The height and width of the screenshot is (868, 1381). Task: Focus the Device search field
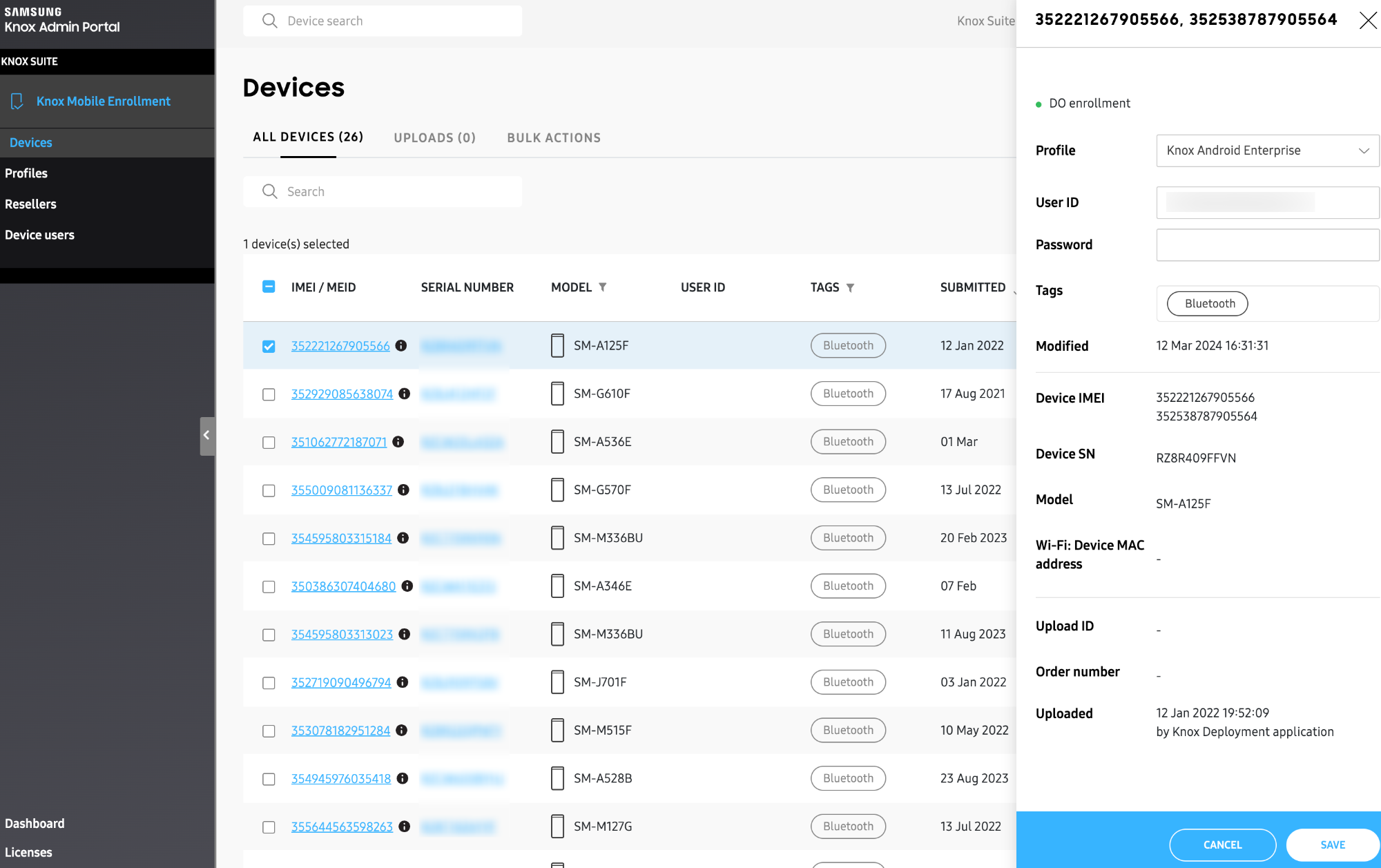pos(383,21)
